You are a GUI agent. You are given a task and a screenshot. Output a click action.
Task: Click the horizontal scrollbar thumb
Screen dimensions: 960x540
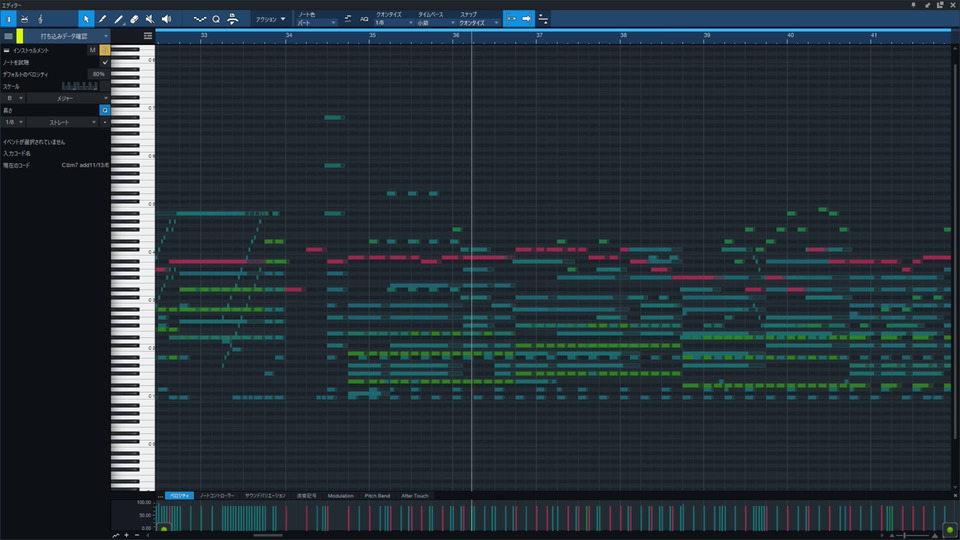point(268,535)
